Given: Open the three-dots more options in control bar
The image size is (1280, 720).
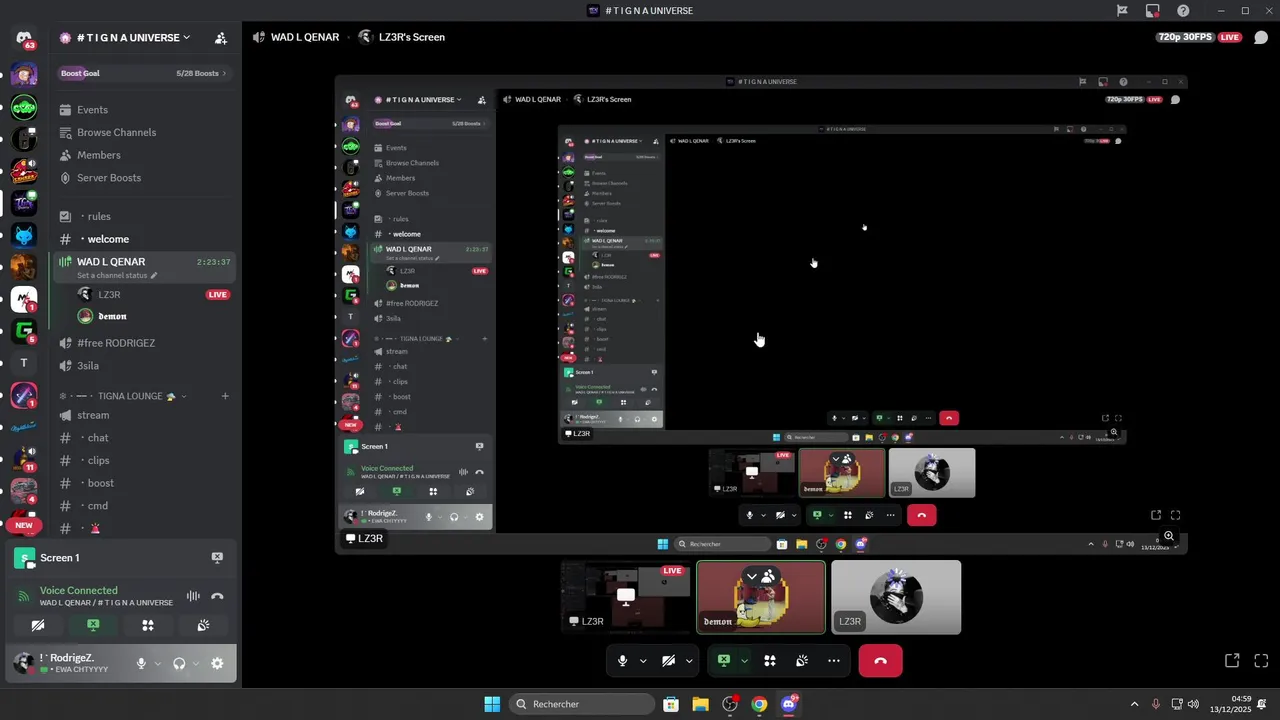Looking at the screenshot, I should point(834,661).
